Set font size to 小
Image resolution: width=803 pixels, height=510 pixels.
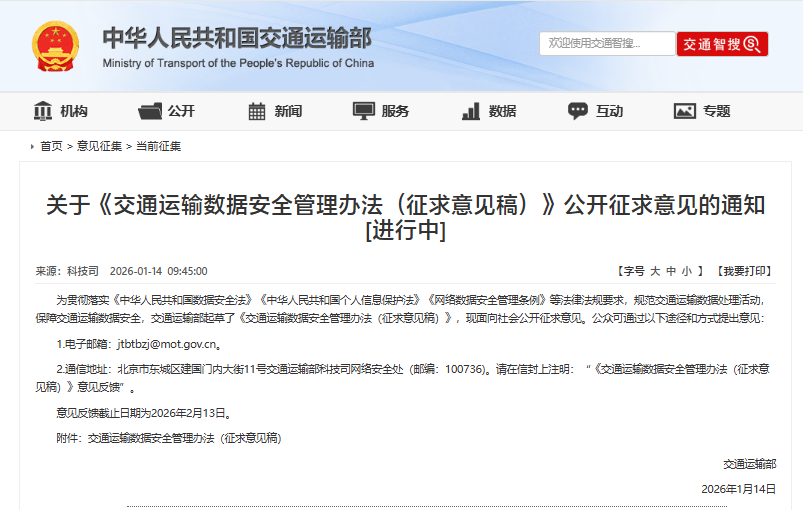687,271
